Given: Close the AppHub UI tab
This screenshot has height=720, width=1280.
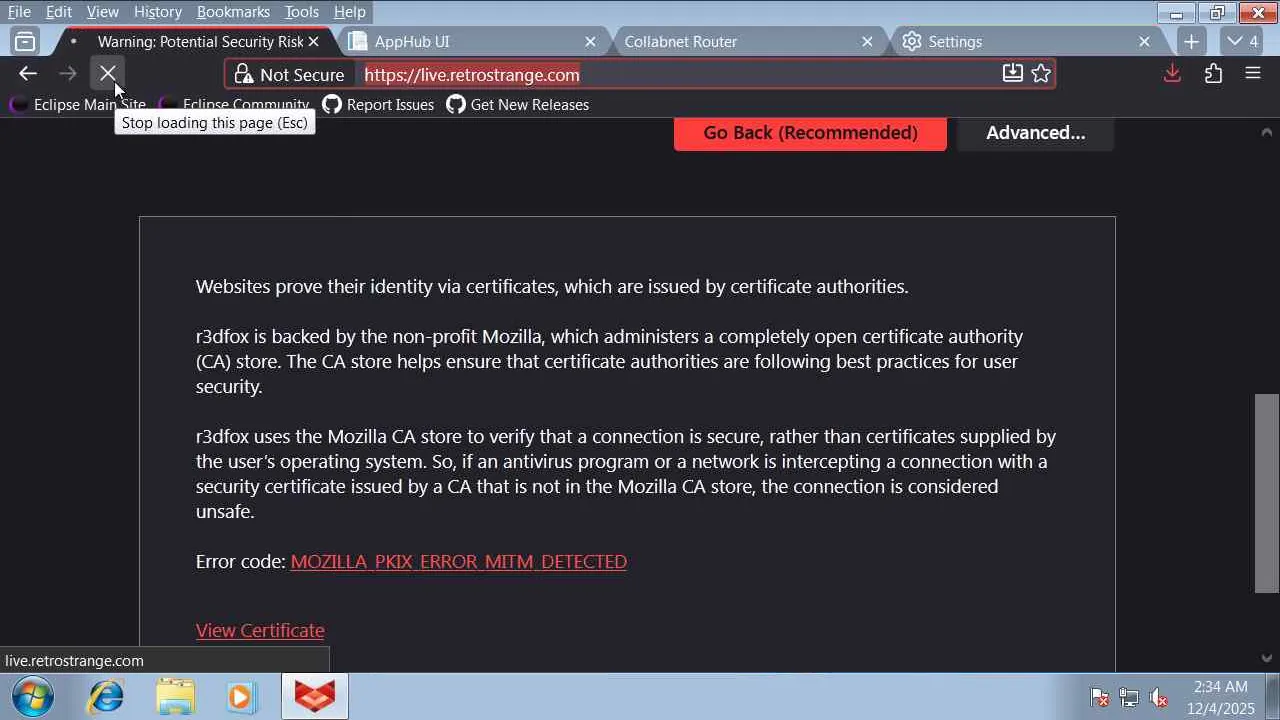Looking at the screenshot, I should pyautogui.click(x=590, y=41).
